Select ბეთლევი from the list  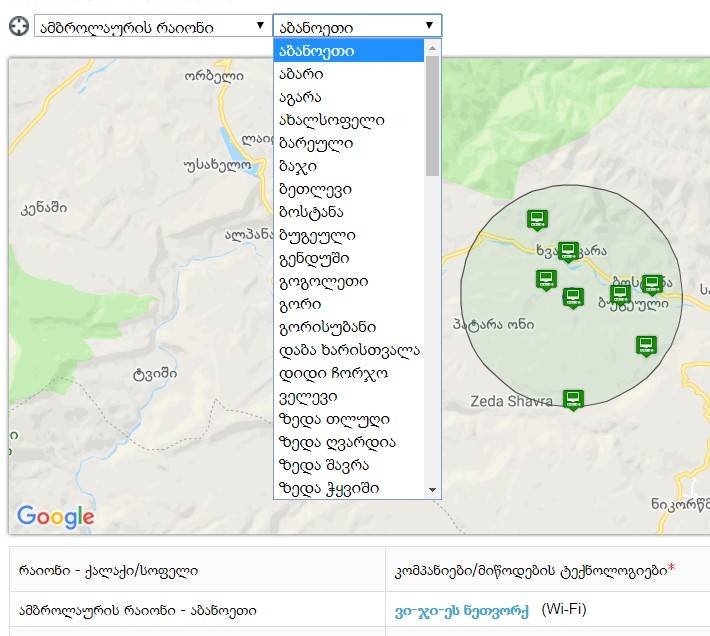click(349, 189)
